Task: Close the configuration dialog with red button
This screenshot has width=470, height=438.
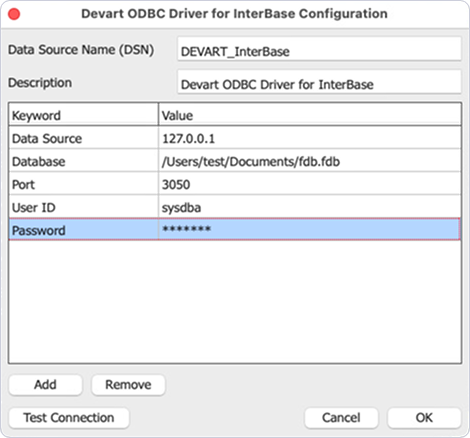Action: point(14,14)
